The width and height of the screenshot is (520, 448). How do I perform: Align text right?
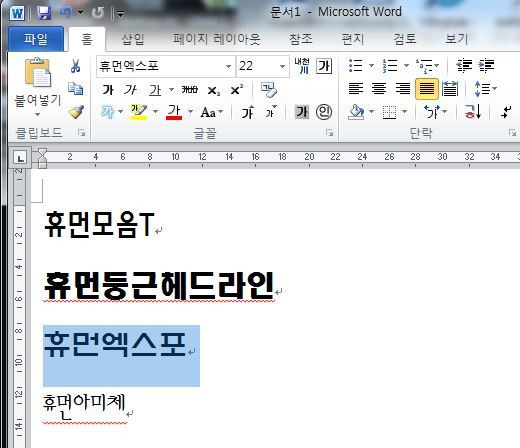point(403,89)
